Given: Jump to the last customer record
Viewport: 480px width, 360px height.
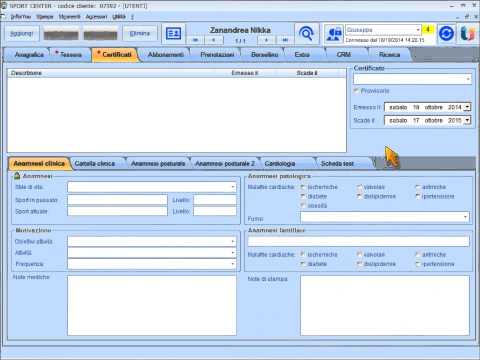Looking at the screenshot, I should (285, 40).
